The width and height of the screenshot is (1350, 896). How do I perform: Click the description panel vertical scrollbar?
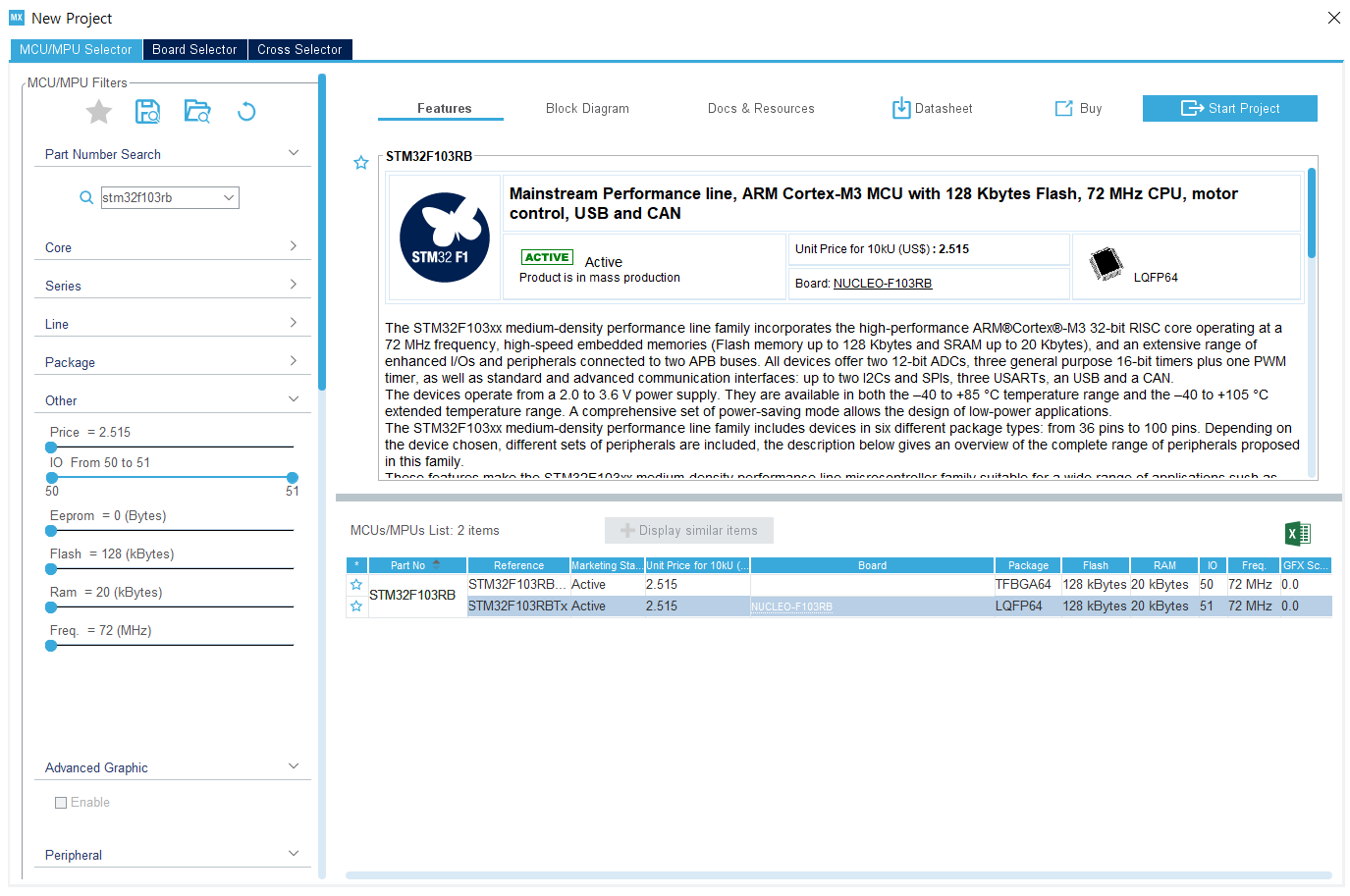[x=1312, y=213]
